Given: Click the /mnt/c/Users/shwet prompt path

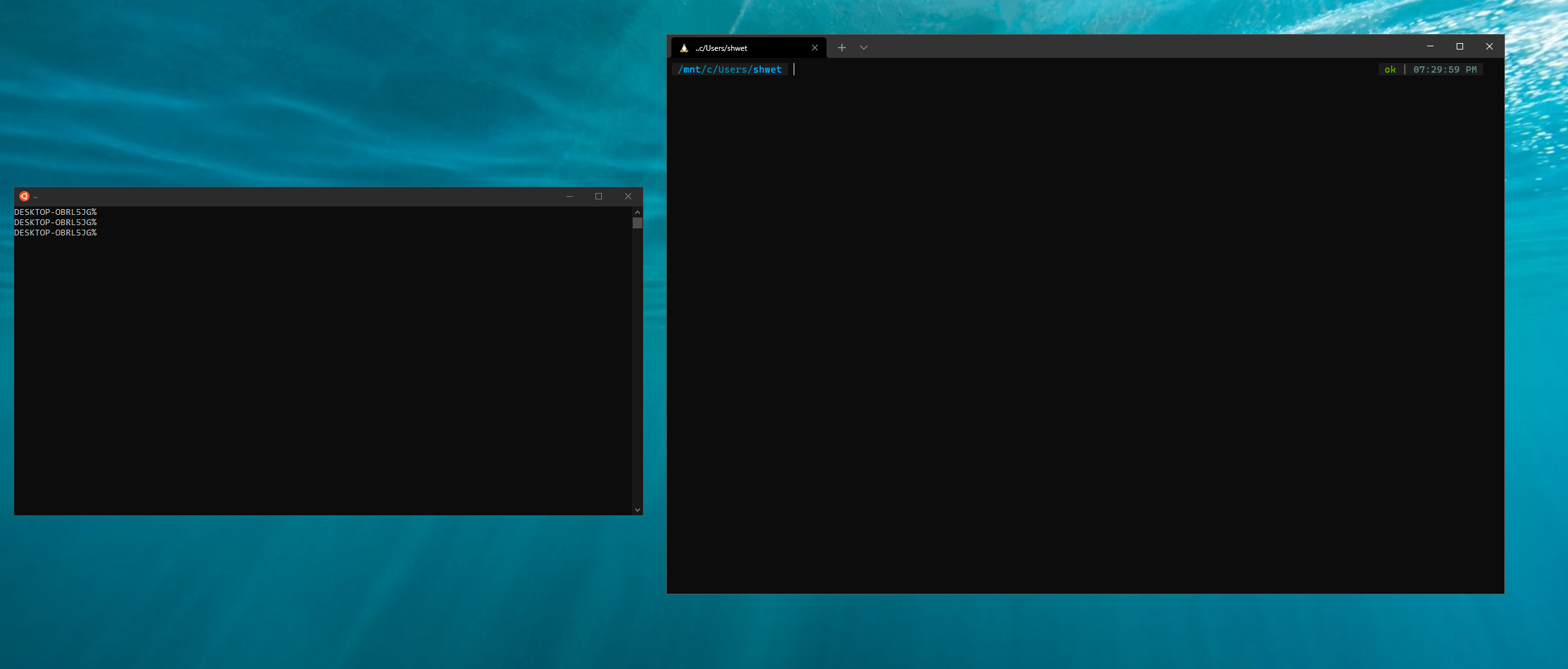Looking at the screenshot, I should pyautogui.click(x=730, y=69).
